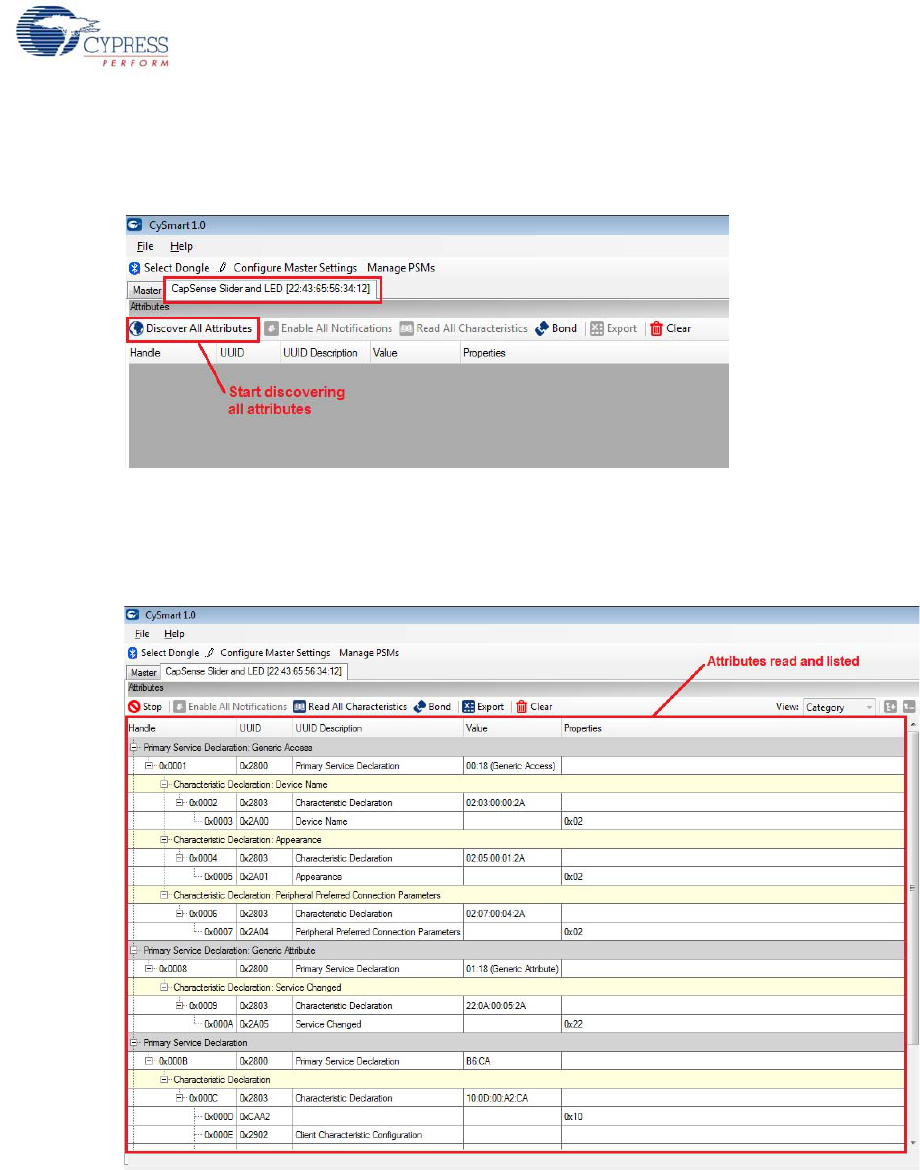Click Bond in the lower window toolbar
The width and height of the screenshot is (920, 1170).
(x=432, y=707)
